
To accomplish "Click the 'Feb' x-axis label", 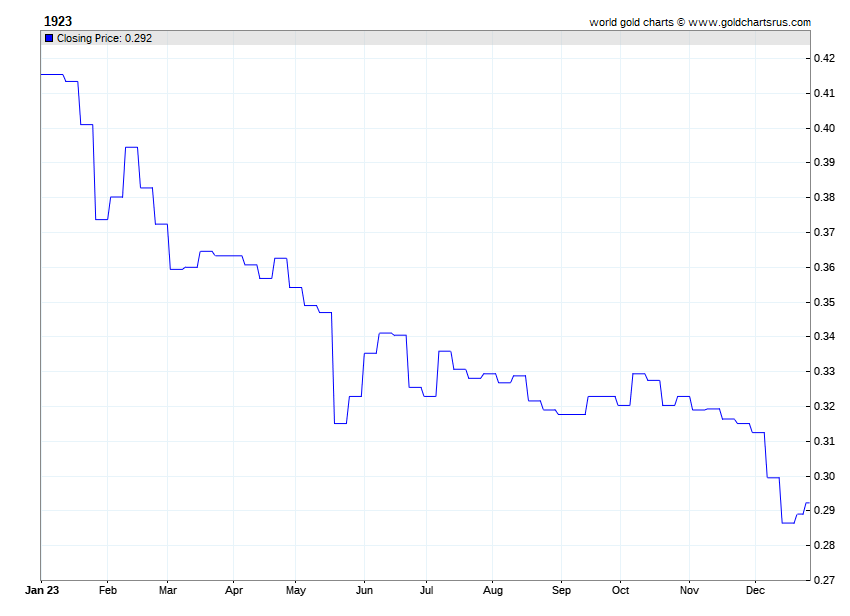I will pyautogui.click(x=107, y=590).
